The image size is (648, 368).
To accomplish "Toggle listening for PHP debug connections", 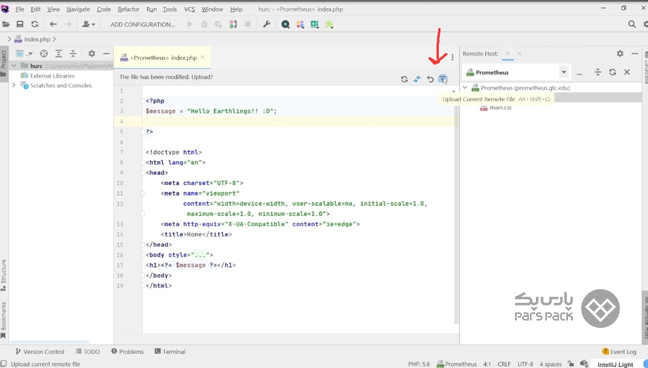I will [x=233, y=24].
